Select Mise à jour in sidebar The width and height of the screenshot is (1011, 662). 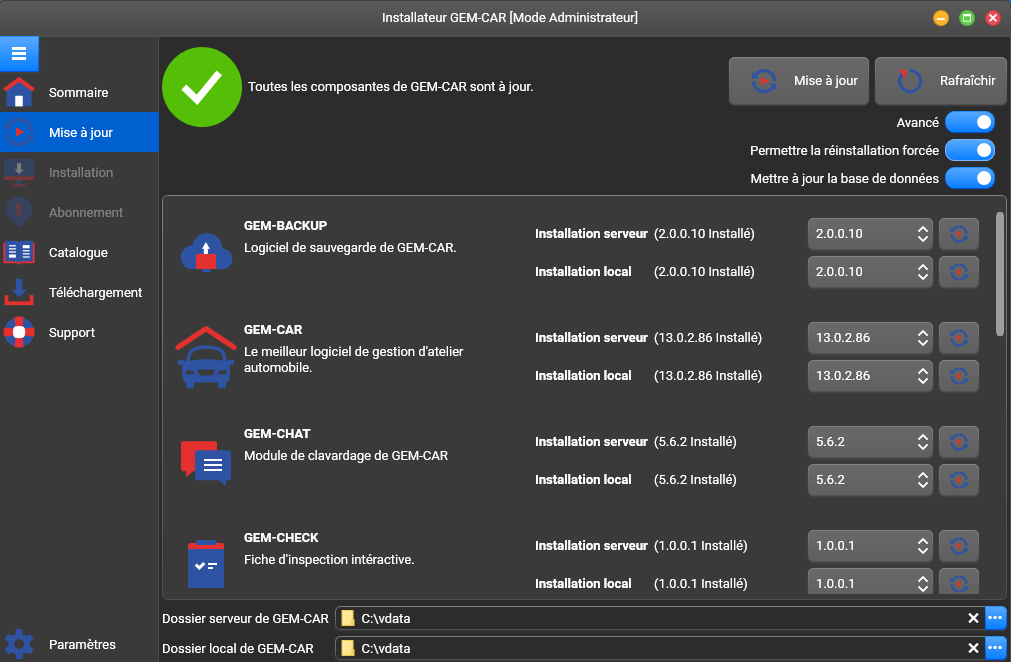[79, 132]
